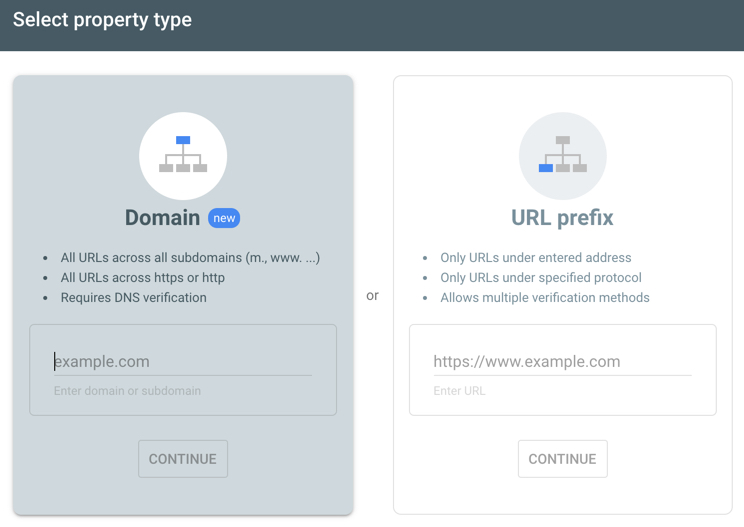Select the URL prefix heading text
The height and width of the screenshot is (527, 744).
[562, 218]
